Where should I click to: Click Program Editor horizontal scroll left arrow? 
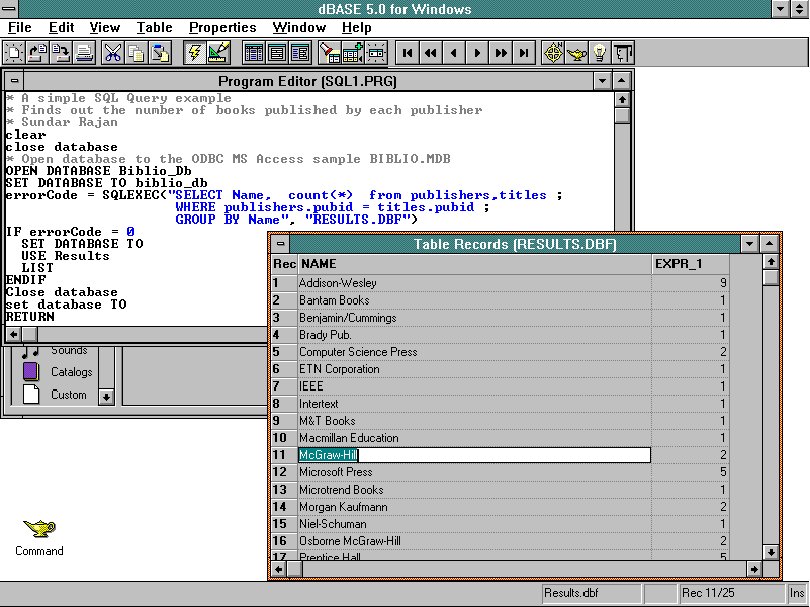[x=13, y=334]
